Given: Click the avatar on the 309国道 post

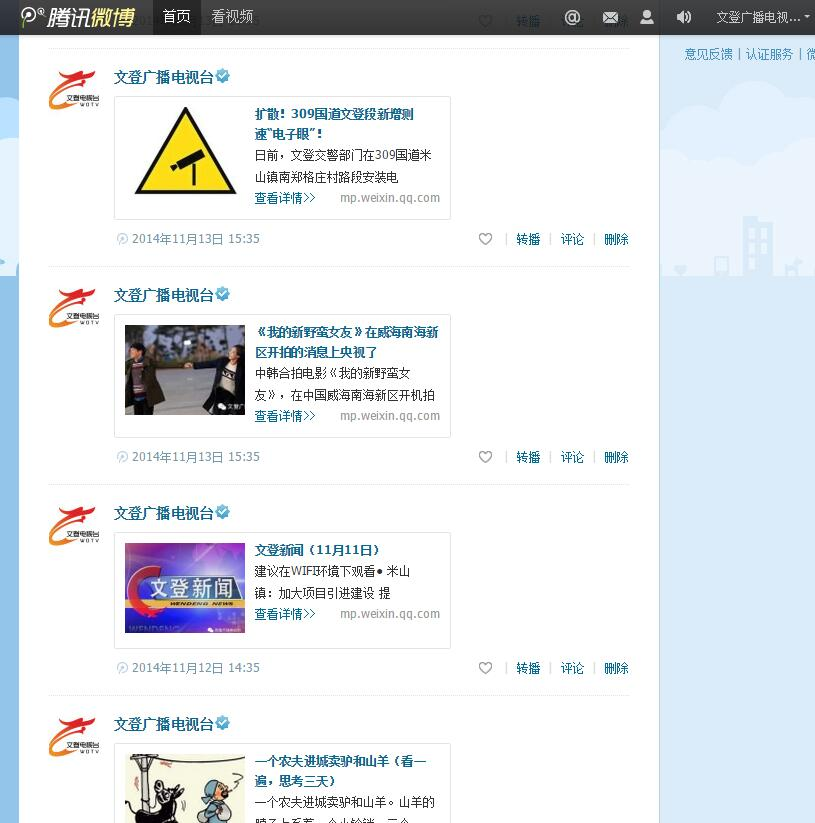Looking at the screenshot, I should point(73,90).
